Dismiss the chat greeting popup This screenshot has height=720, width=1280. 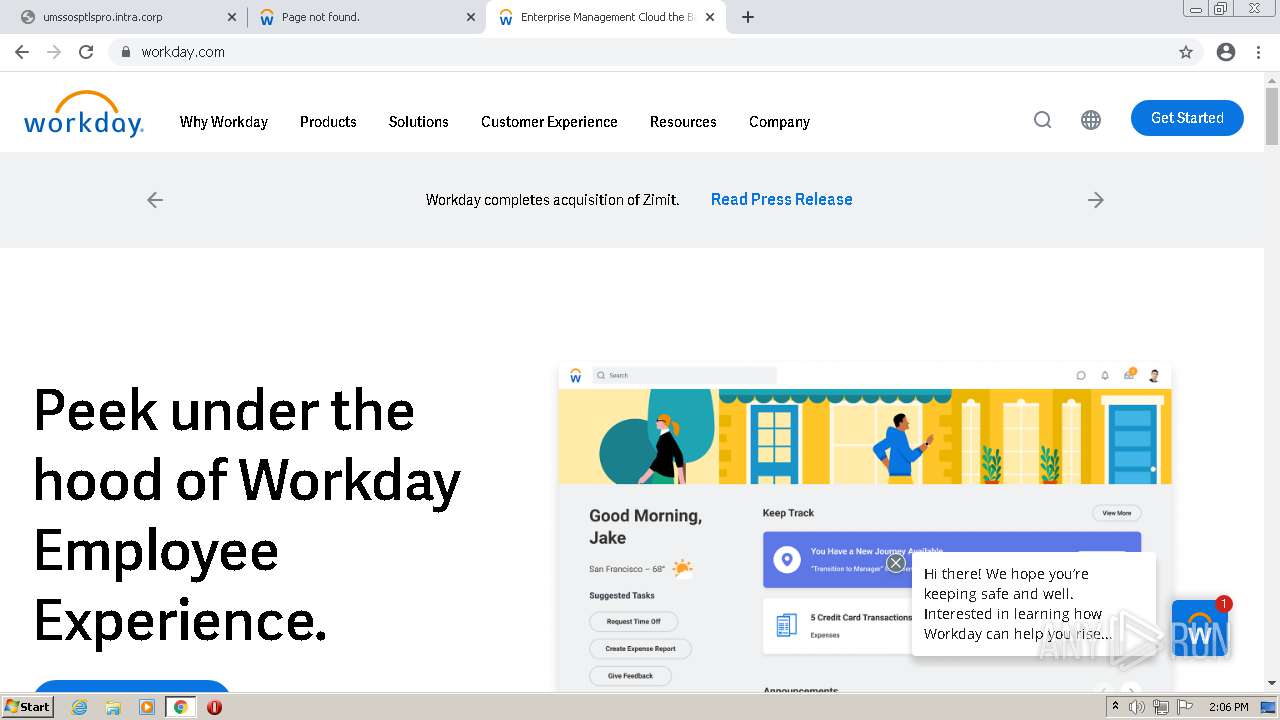pos(896,563)
